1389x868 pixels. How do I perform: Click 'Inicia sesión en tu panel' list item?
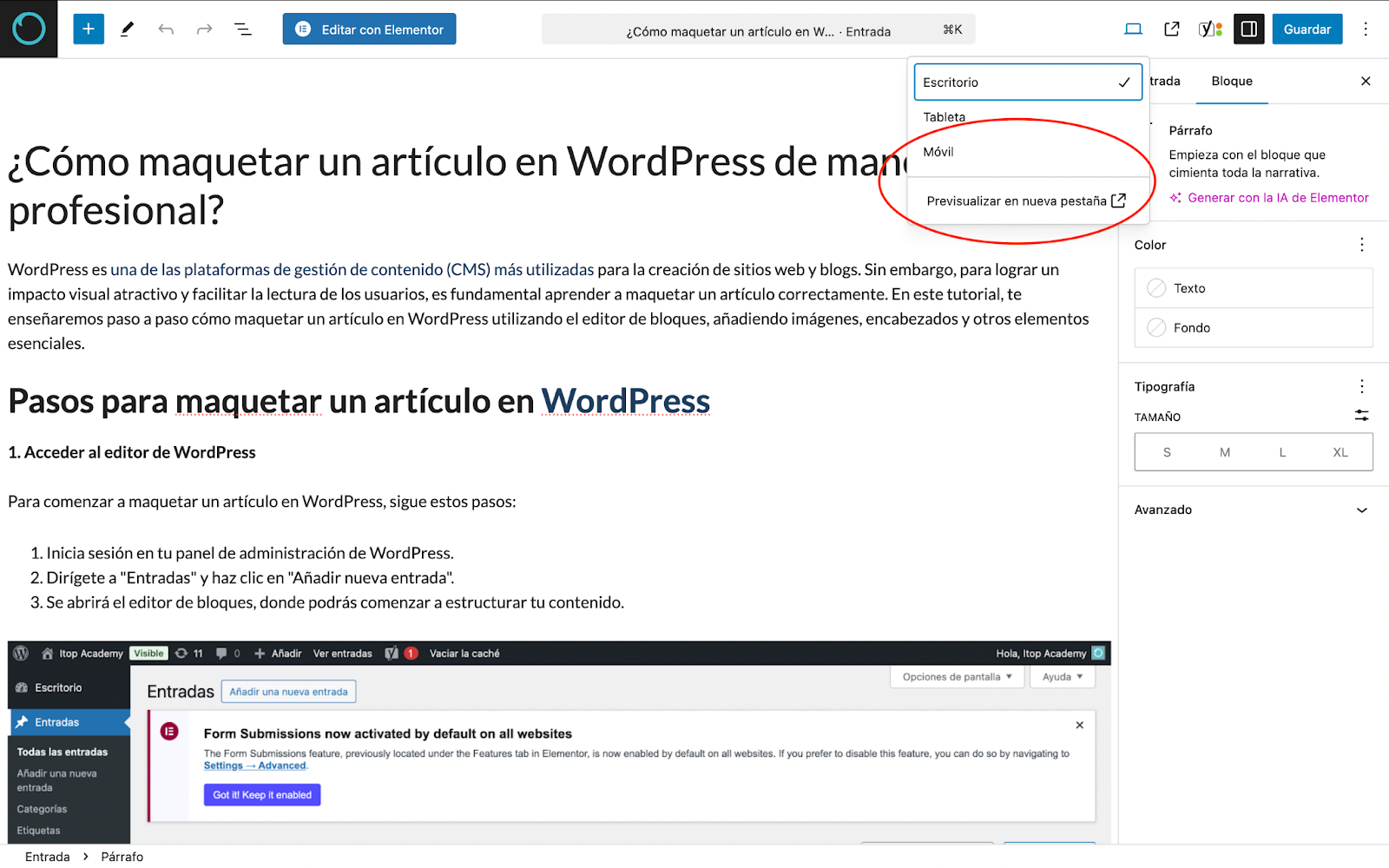(250, 553)
